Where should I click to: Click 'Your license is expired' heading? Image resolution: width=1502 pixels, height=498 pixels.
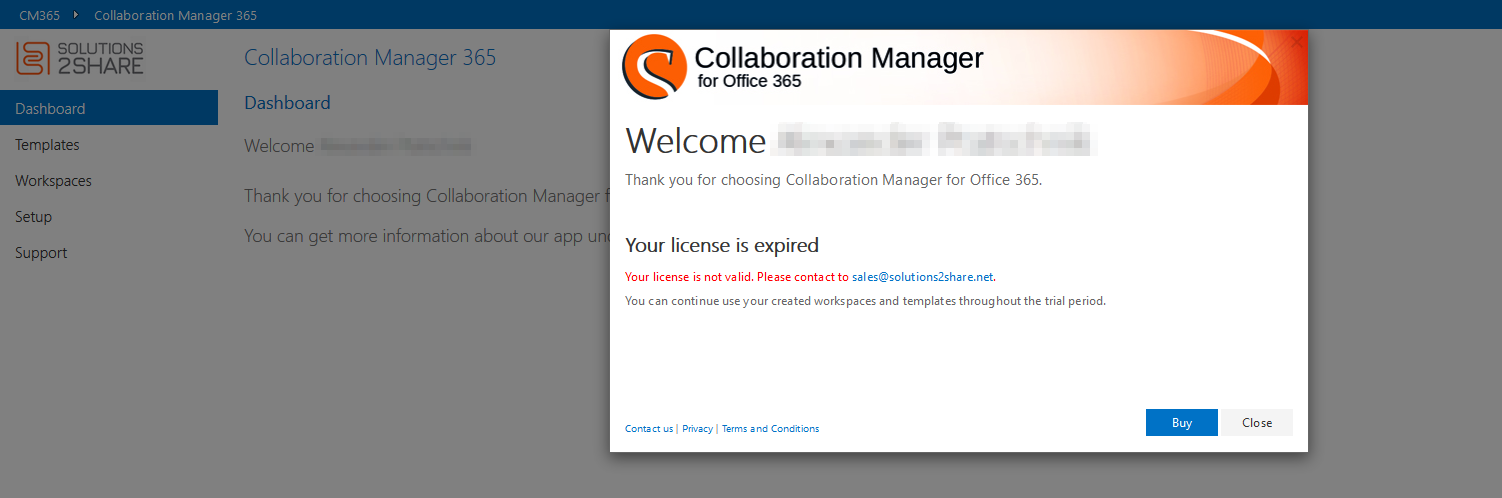coord(722,245)
